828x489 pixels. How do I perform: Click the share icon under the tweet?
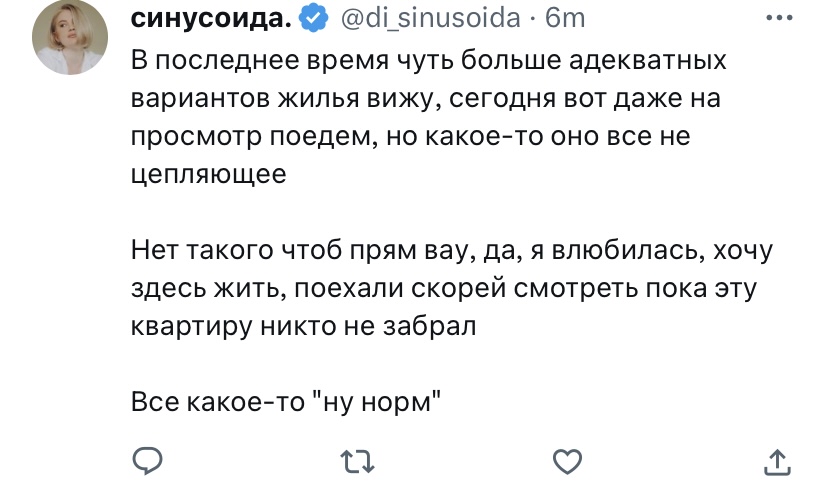tap(777, 461)
